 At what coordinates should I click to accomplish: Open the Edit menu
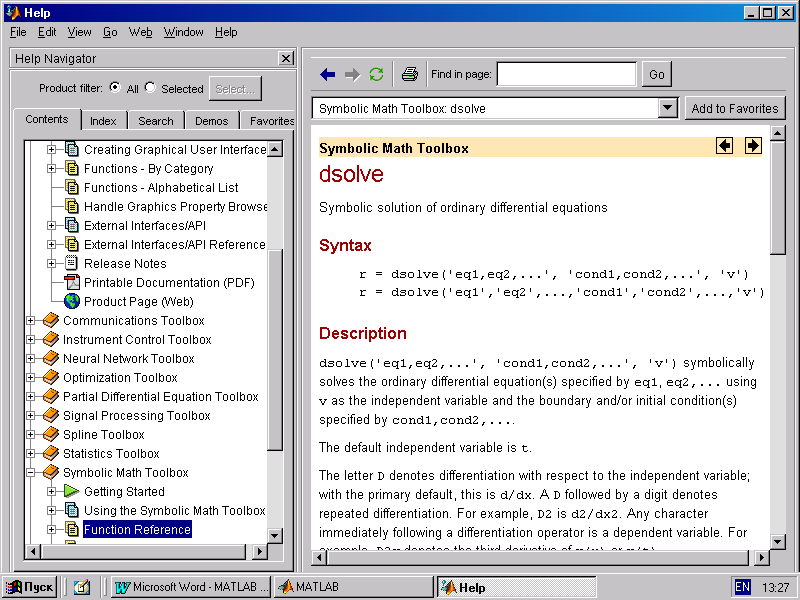tap(47, 32)
